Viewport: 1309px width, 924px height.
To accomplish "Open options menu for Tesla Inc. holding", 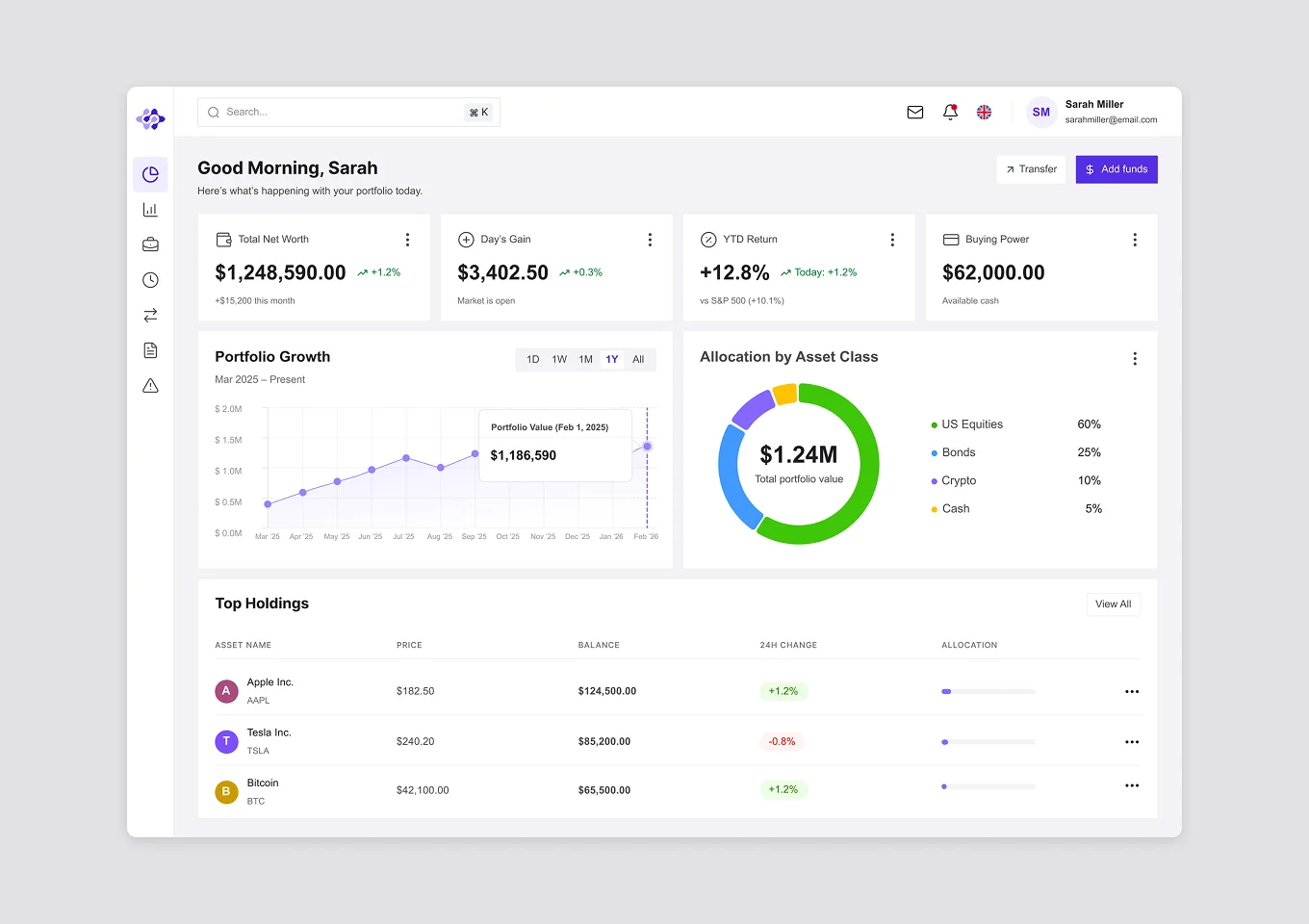I will pos(1132,741).
